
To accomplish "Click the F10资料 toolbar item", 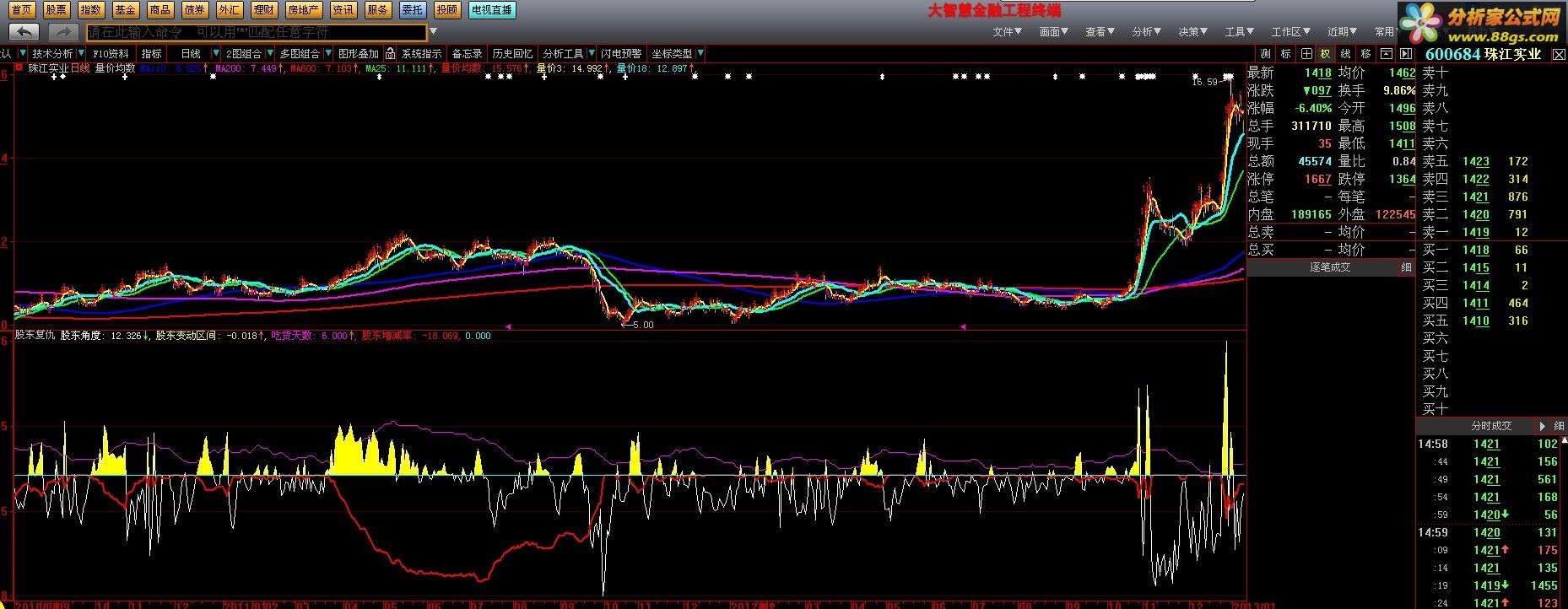I will (x=111, y=54).
